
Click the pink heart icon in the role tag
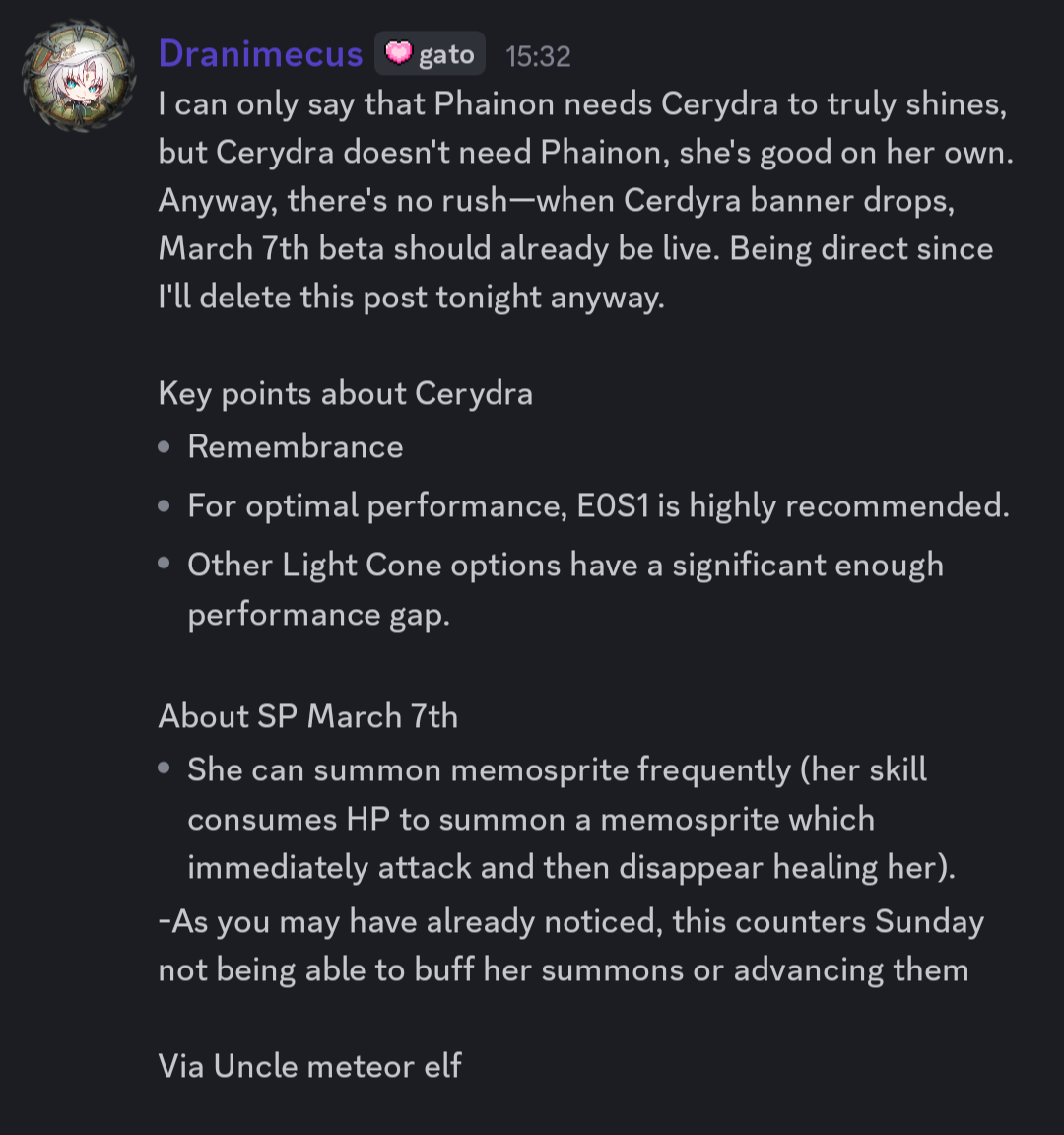click(x=398, y=53)
